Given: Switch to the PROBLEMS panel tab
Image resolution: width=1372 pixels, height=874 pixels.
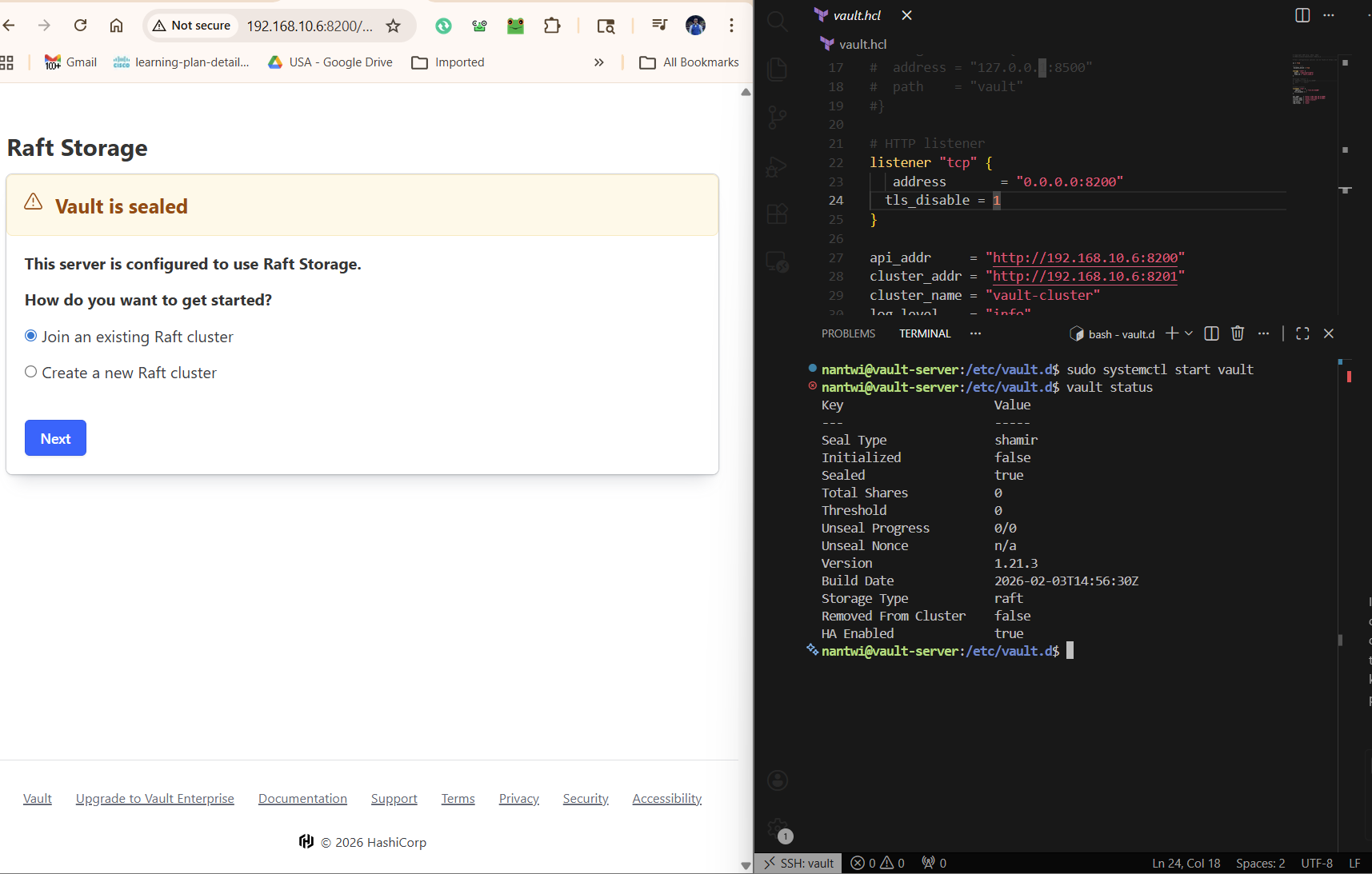Looking at the screenshot, I should click(x=848, y=333).
